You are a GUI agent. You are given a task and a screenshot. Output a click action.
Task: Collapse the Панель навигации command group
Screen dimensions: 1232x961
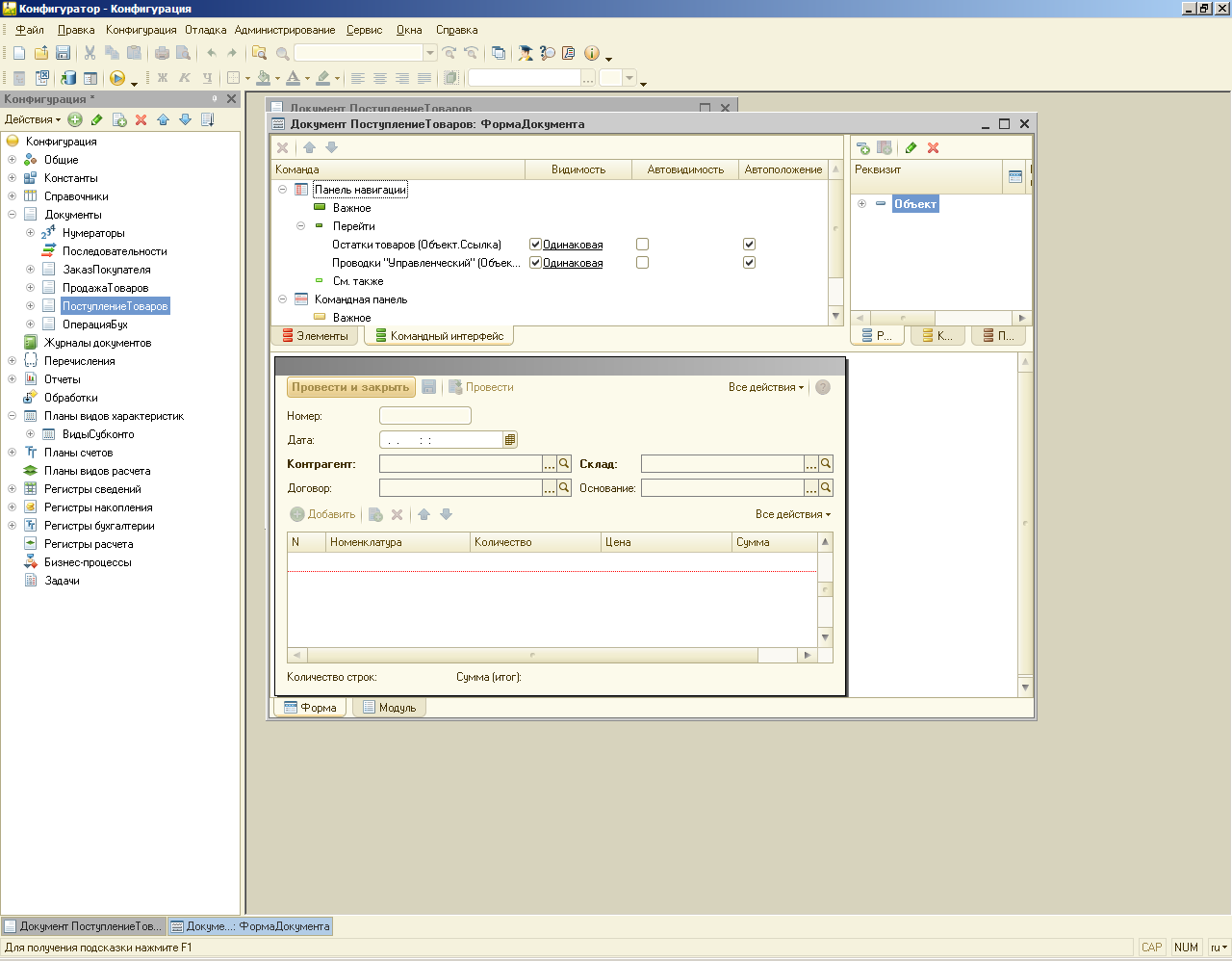[283, 190]
